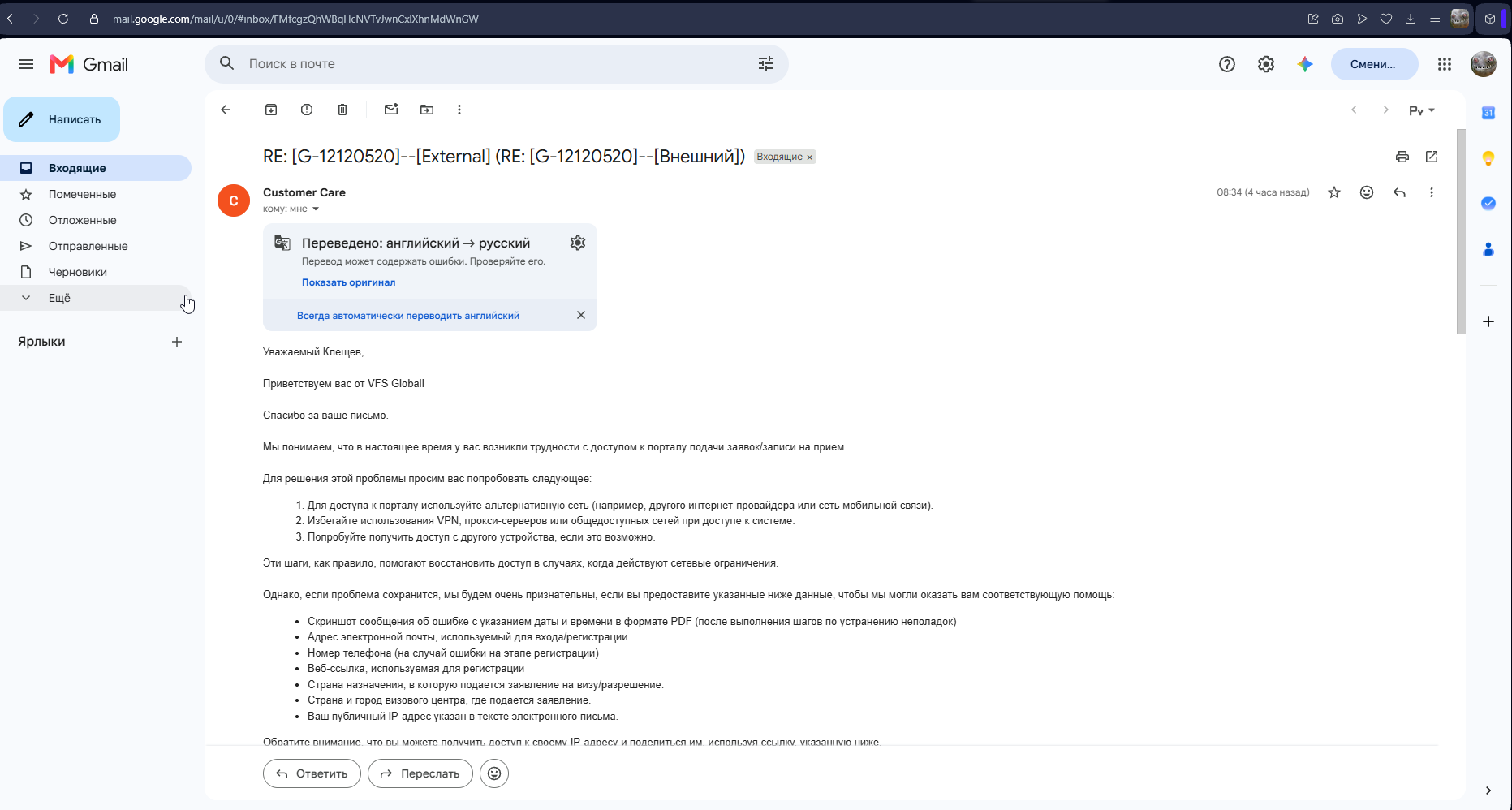Open Google Calendar side panel

click(1488, 113)
